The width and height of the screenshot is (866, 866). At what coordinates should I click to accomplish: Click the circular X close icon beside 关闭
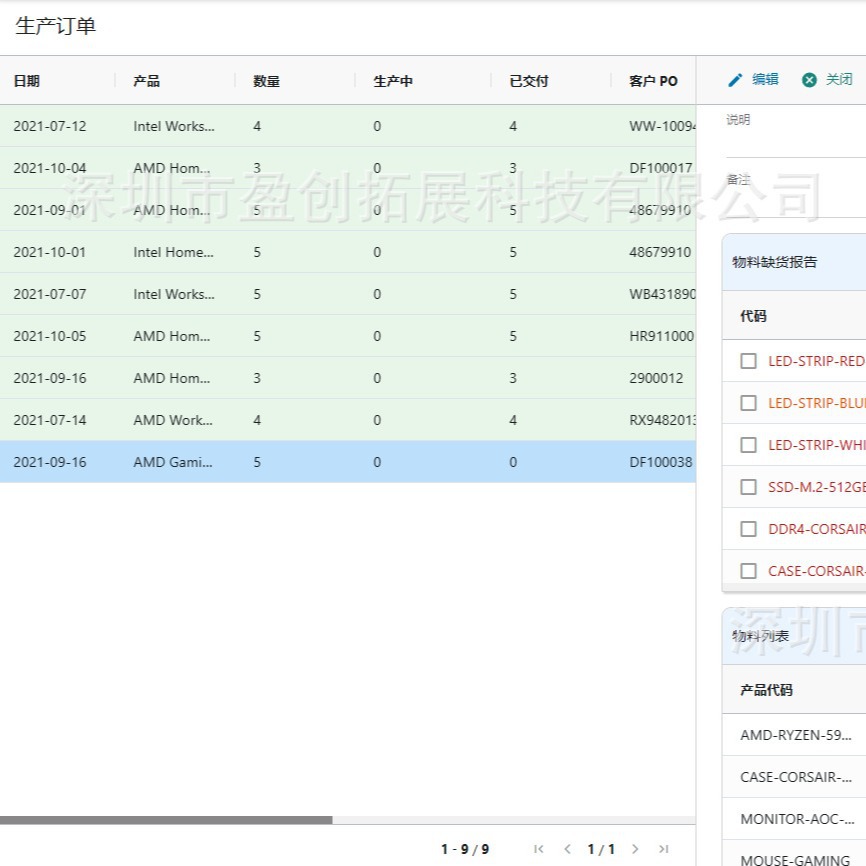point(810,80)
